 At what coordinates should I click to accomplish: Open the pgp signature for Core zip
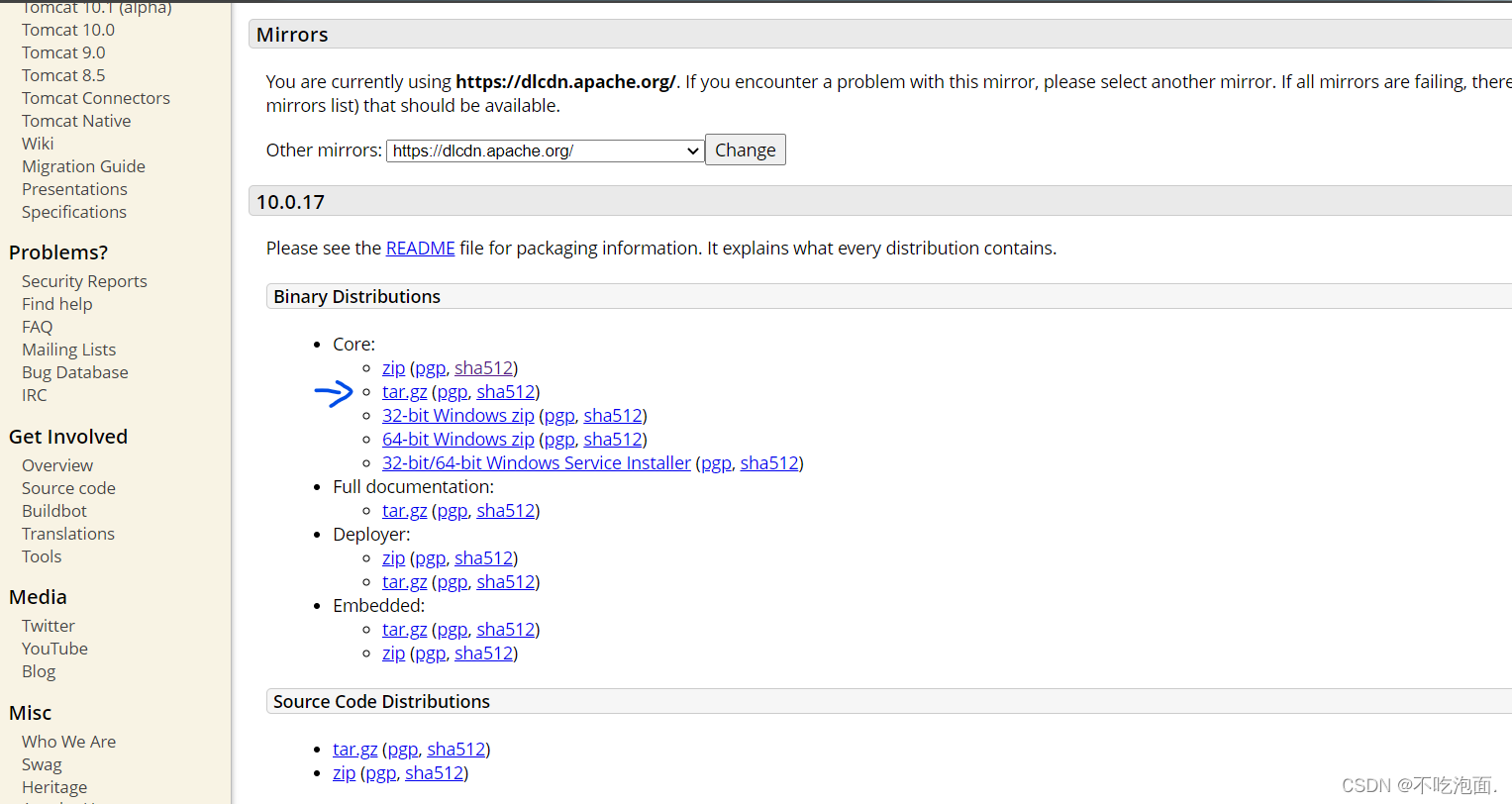tap(430, 368)
